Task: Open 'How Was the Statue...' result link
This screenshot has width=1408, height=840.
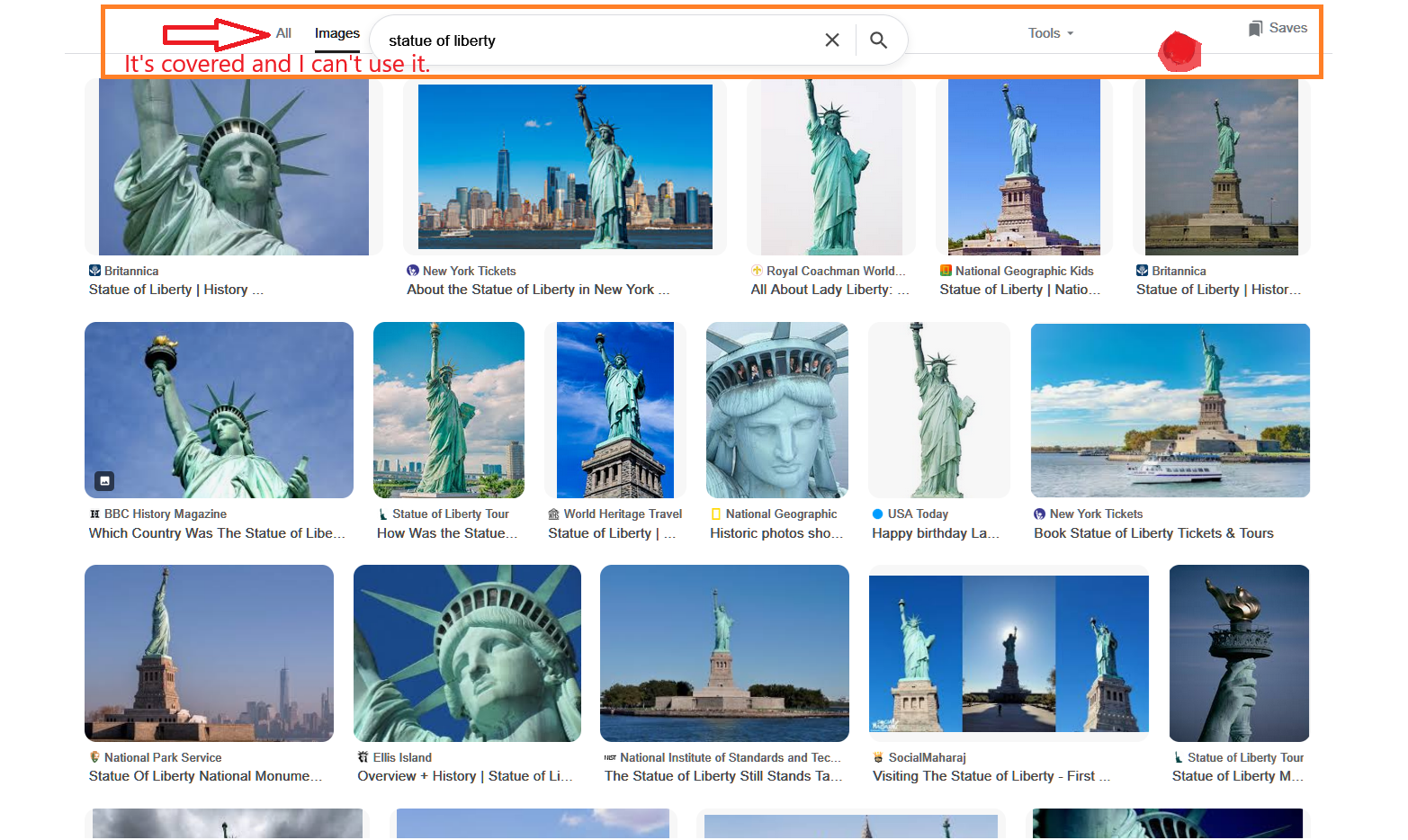Action: pos(447,533)
